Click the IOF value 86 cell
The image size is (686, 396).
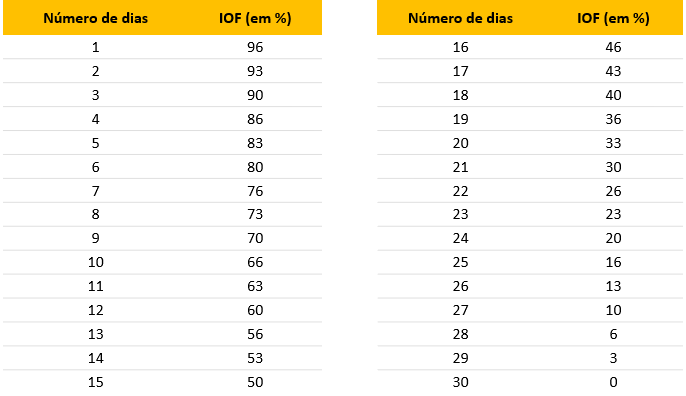[x=255, y=119]
